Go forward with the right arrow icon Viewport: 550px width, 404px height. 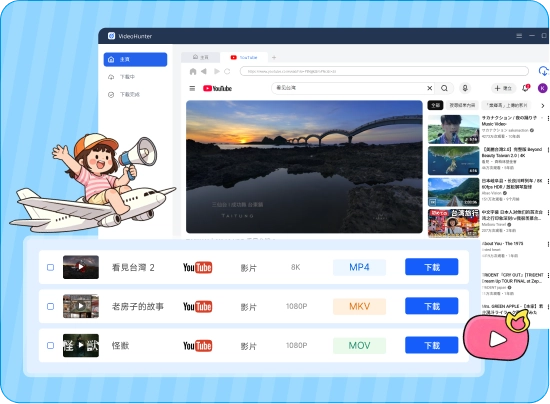(217, 72)
